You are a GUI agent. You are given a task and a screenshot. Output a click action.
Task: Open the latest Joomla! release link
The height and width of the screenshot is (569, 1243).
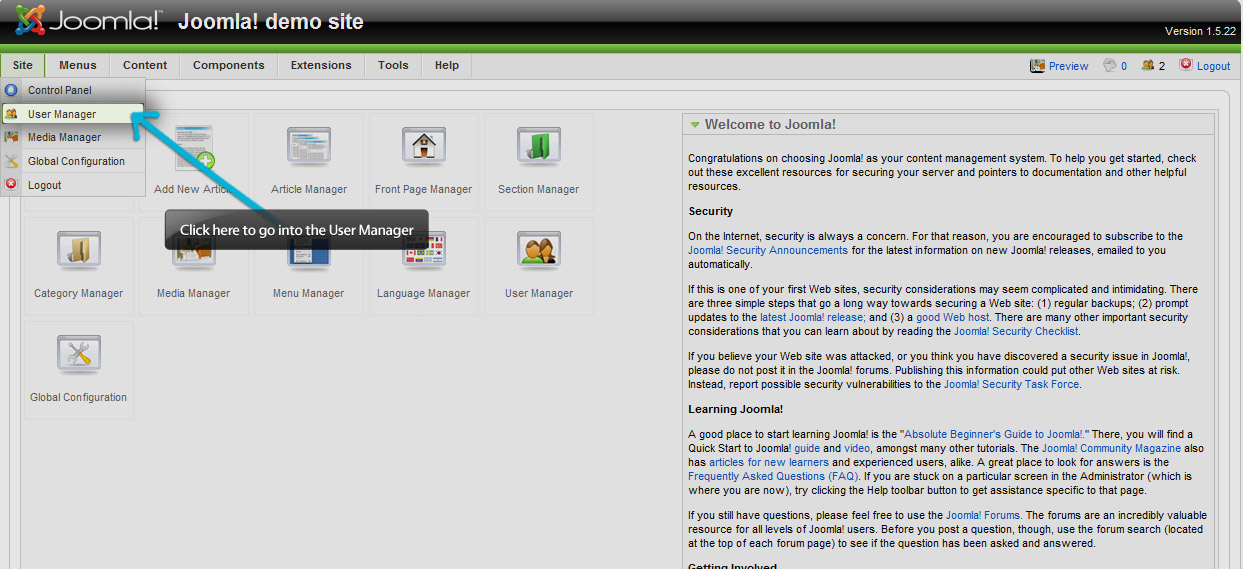[x=813, y=317]
